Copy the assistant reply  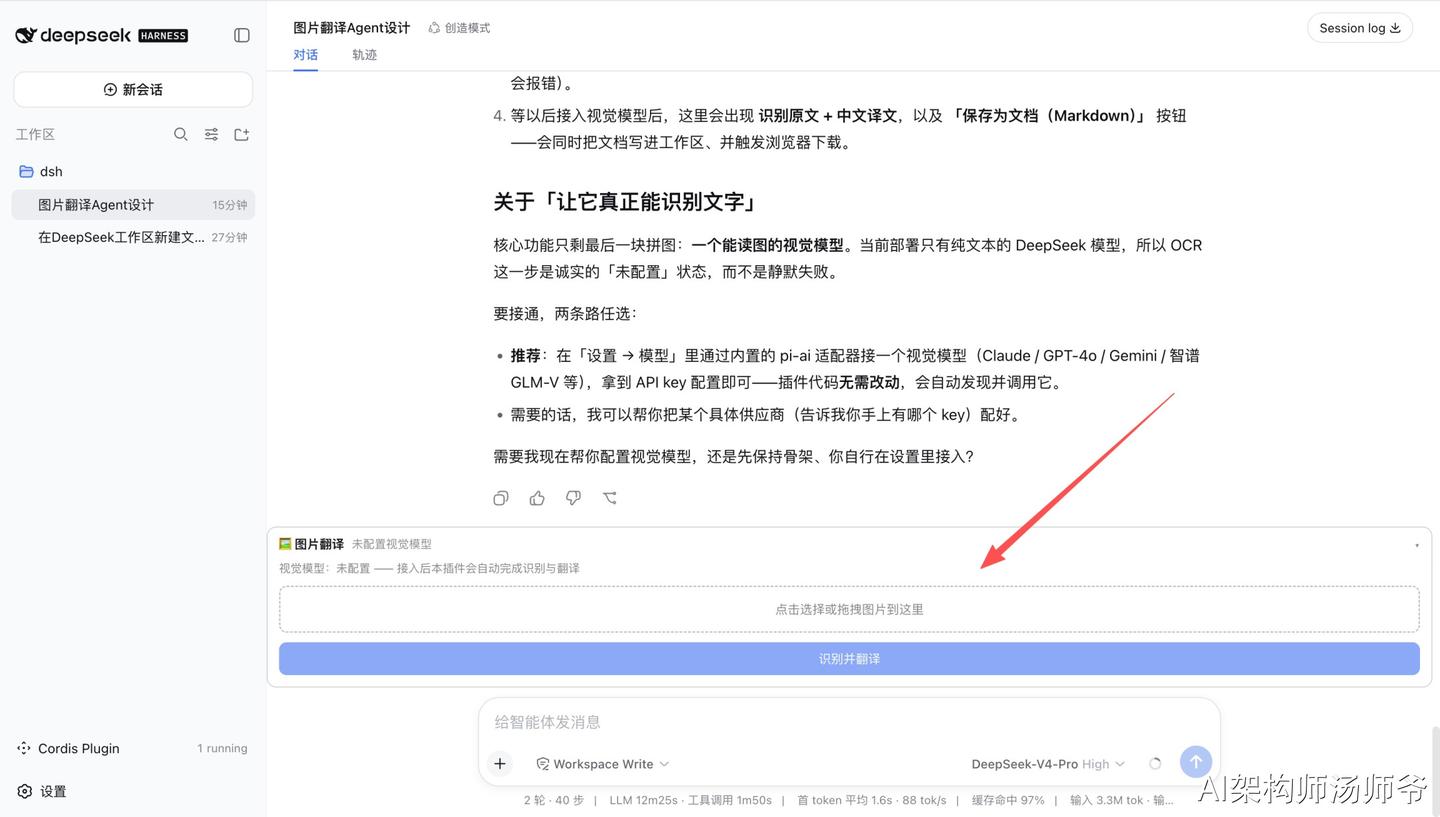(501, 498)
